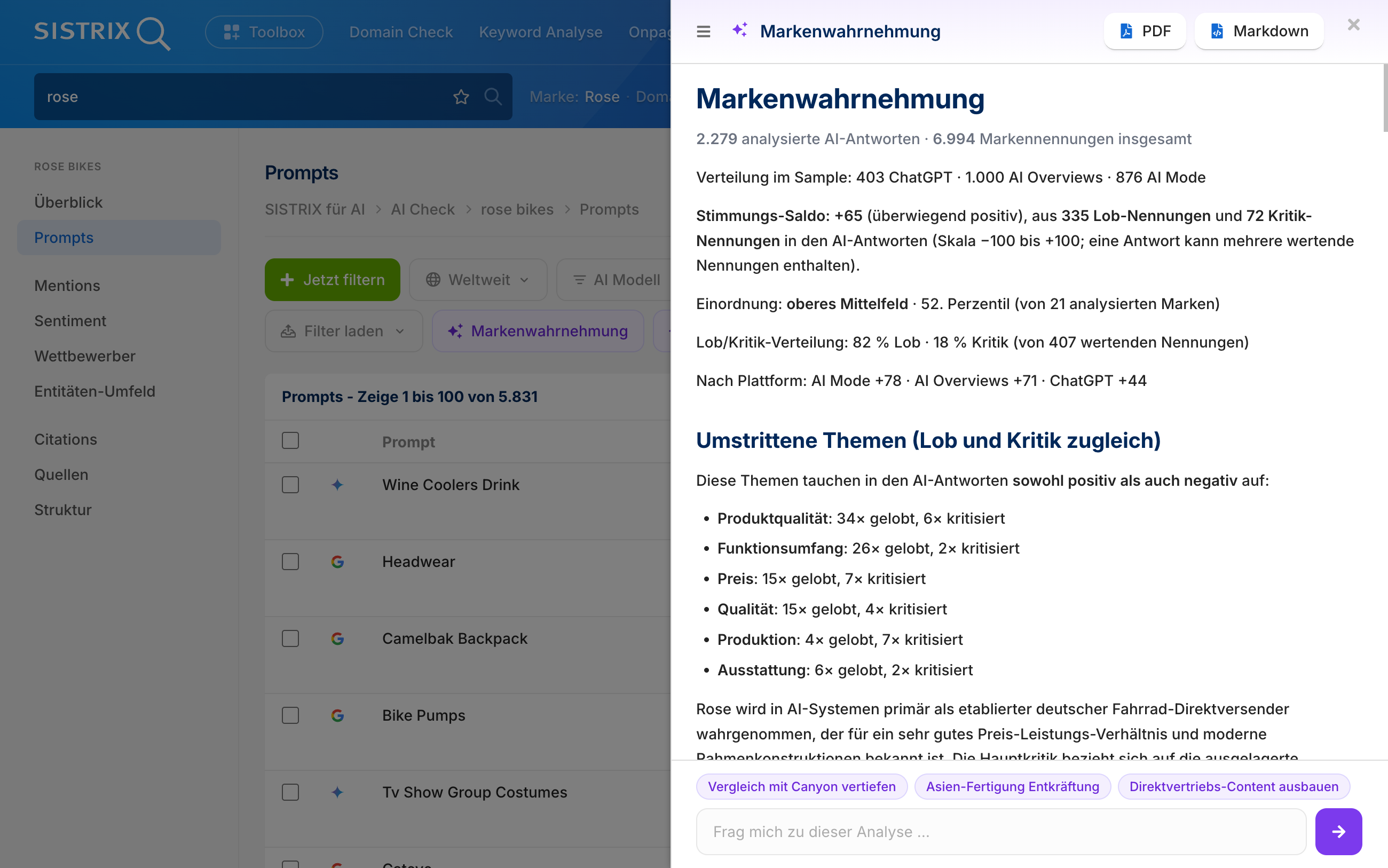Check the Camelbak Backpack row checkbox
1388x868 pixels.
(x=290, y=639)
